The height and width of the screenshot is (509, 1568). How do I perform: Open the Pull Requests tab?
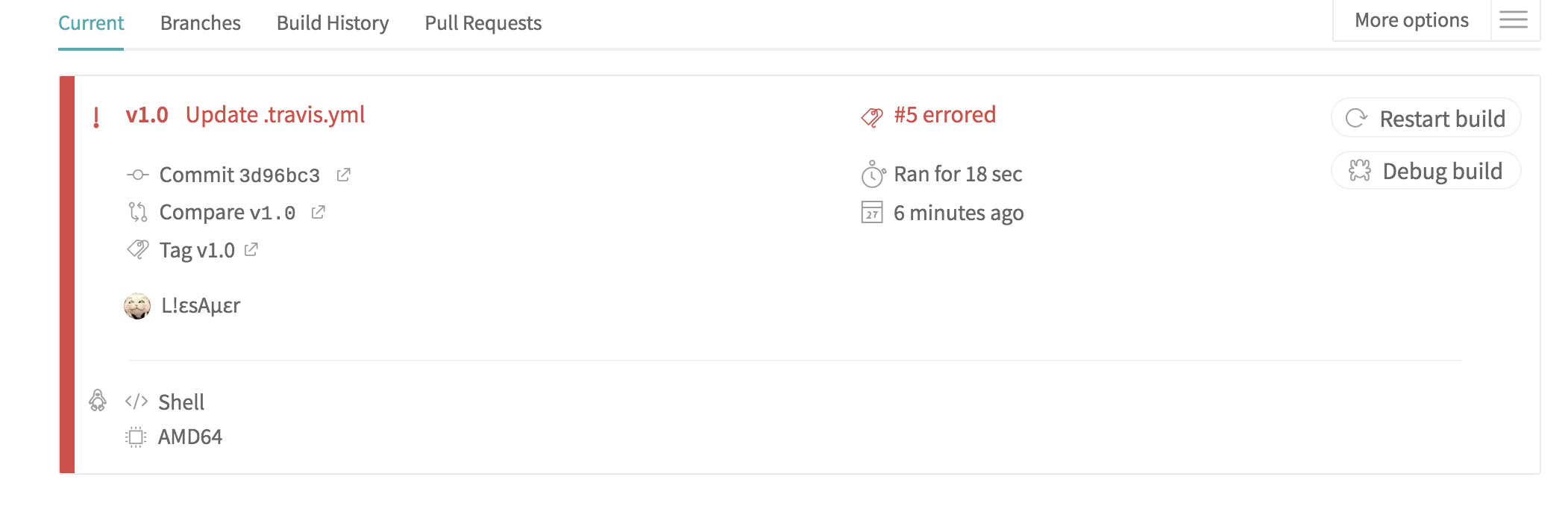coord(483,23)
